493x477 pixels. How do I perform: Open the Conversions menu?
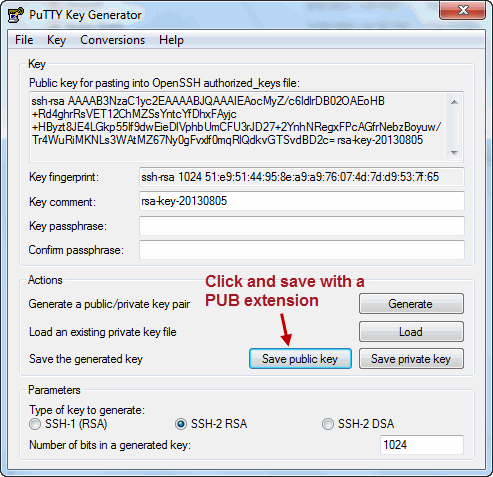pyautogui.click(x=112, y=40)
